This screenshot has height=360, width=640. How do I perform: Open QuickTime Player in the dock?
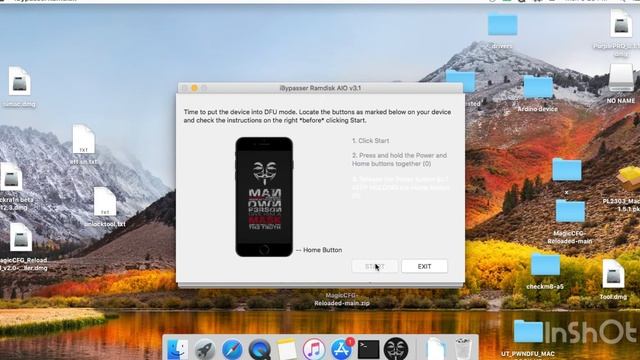pos(260,349)
